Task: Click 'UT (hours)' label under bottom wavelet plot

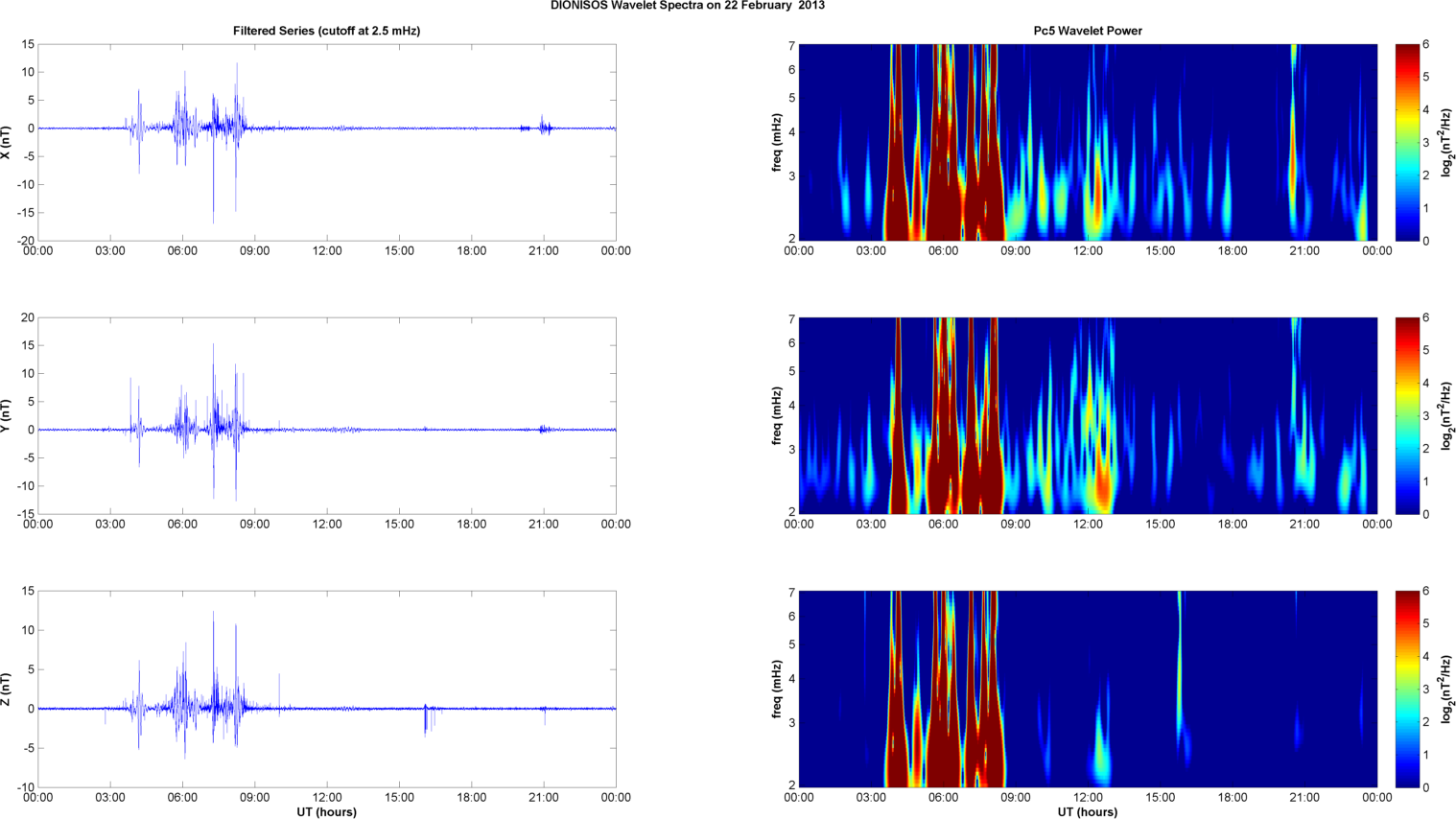Action: [1088, 811]
